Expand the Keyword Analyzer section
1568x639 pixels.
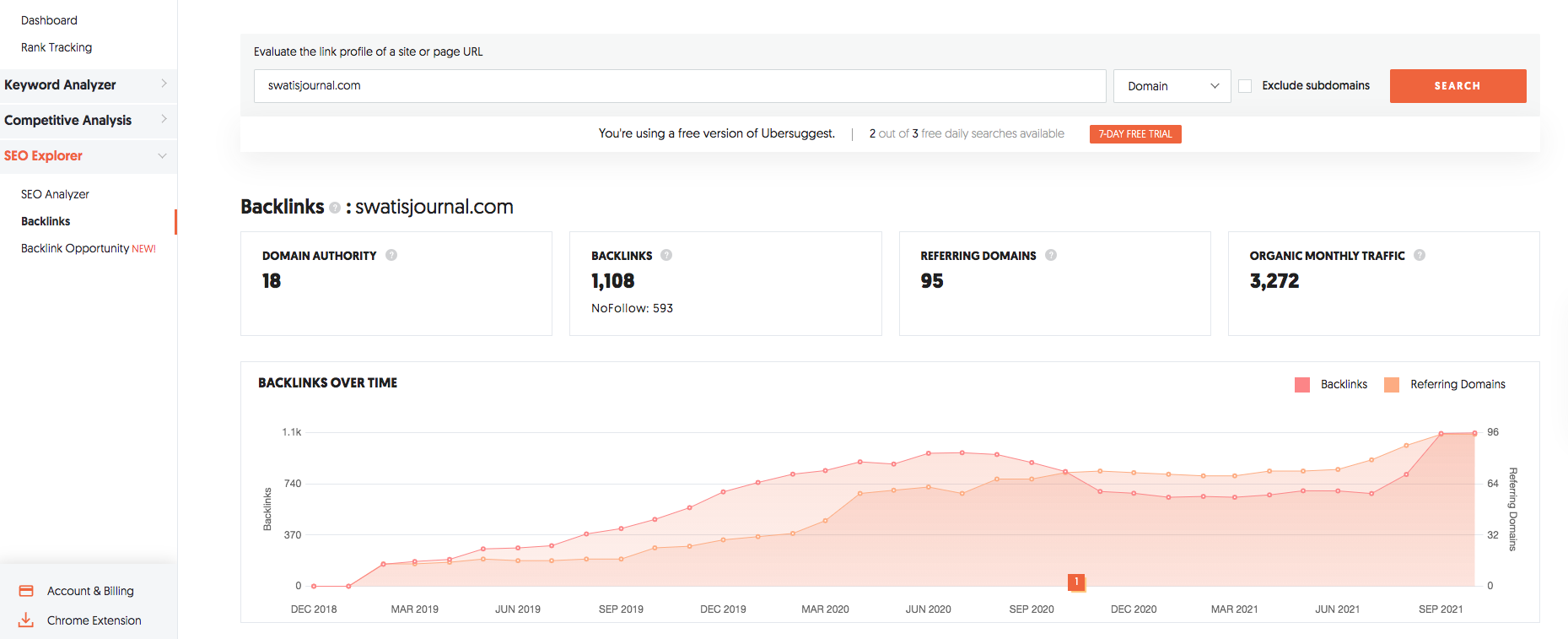point(89,84)
